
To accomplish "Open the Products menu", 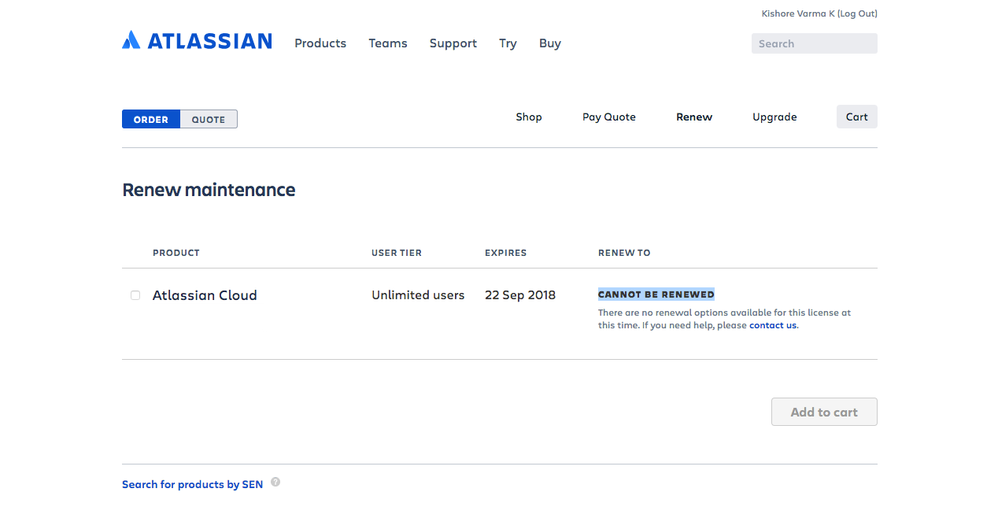I will (320, 43).
